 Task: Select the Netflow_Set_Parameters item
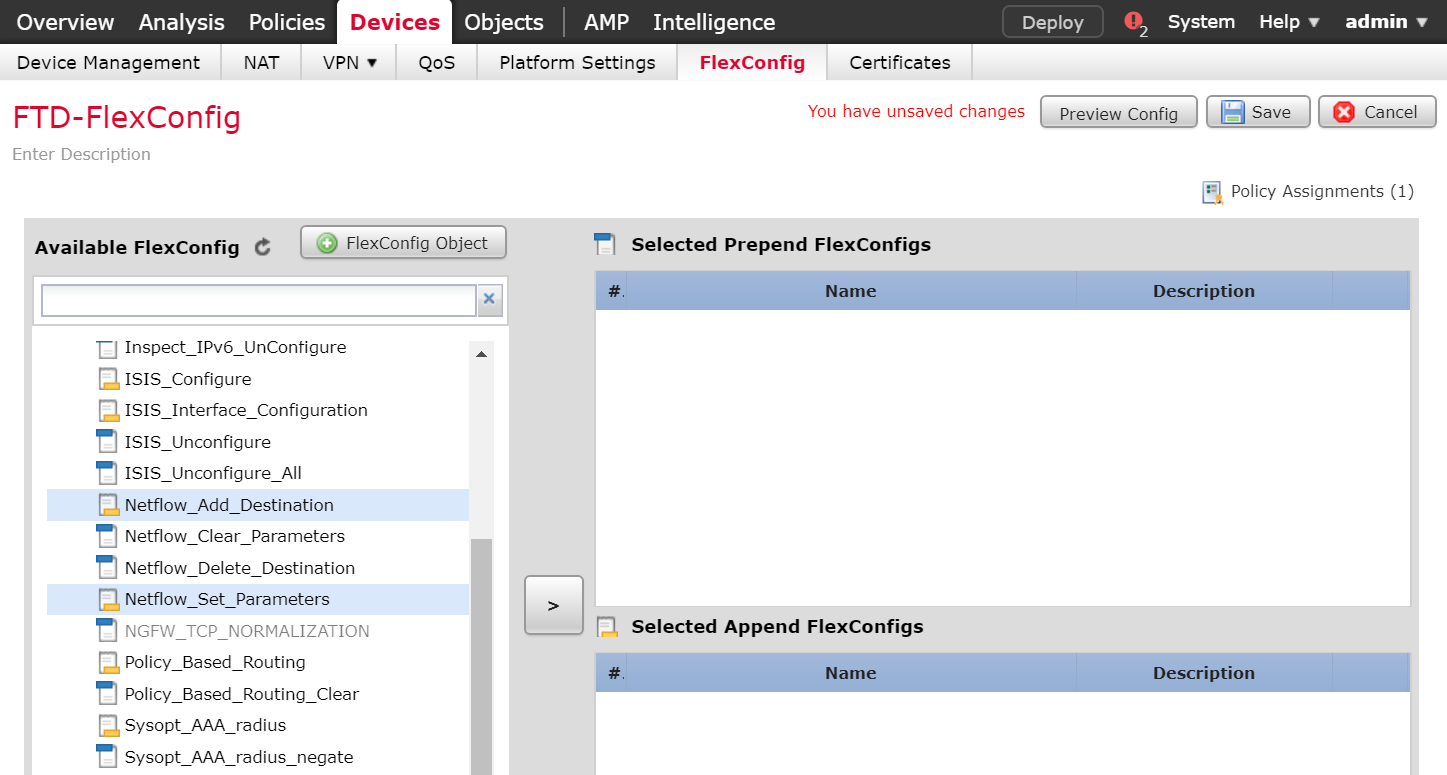point(258,599)
